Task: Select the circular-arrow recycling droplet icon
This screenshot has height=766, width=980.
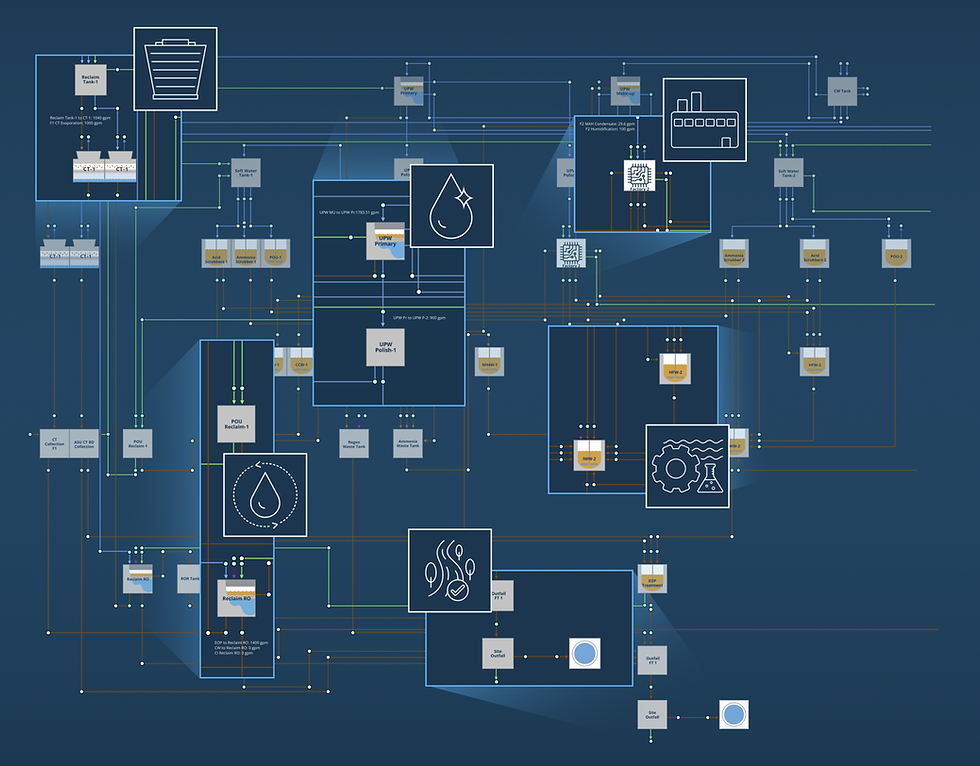Action: (264, 496)
